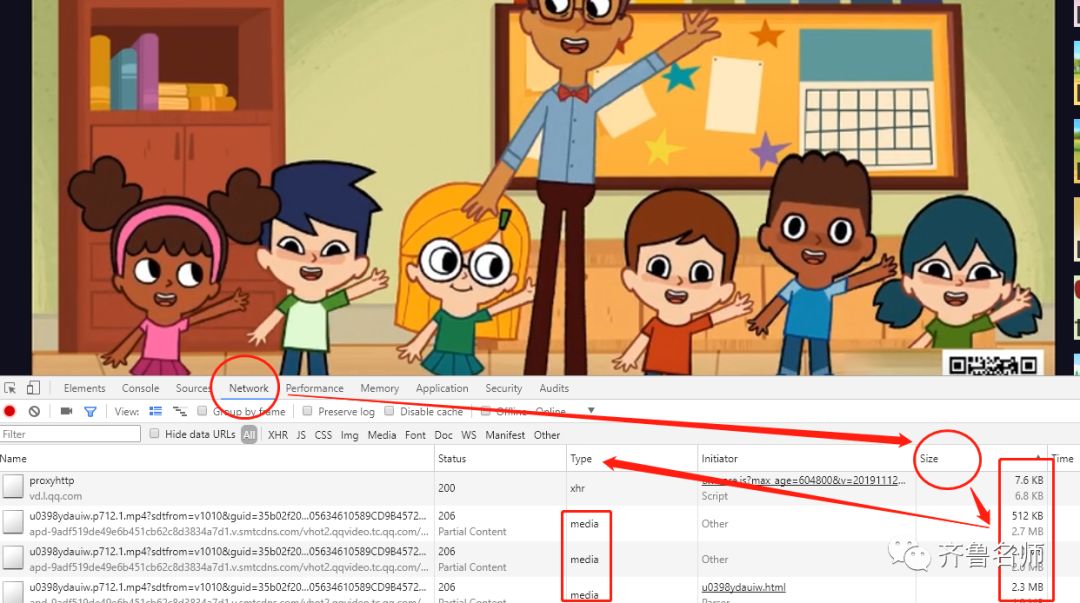Image resolution: width=1080 pixels, height=603 pixels.
Task: Filter requests by WS
Action: [x=469, y=435]
